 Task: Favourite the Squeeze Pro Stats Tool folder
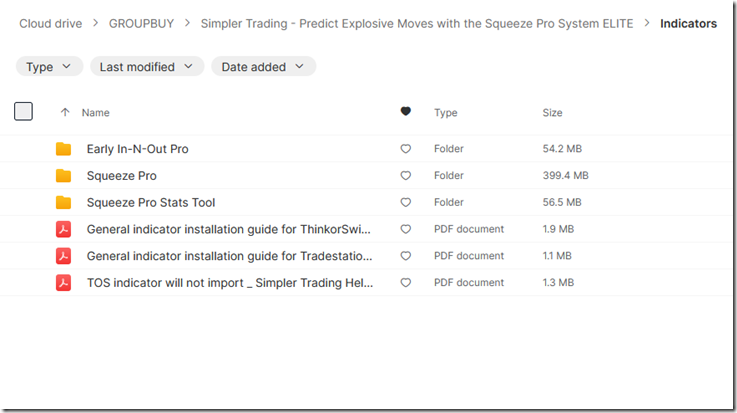[x=406, y=203]
